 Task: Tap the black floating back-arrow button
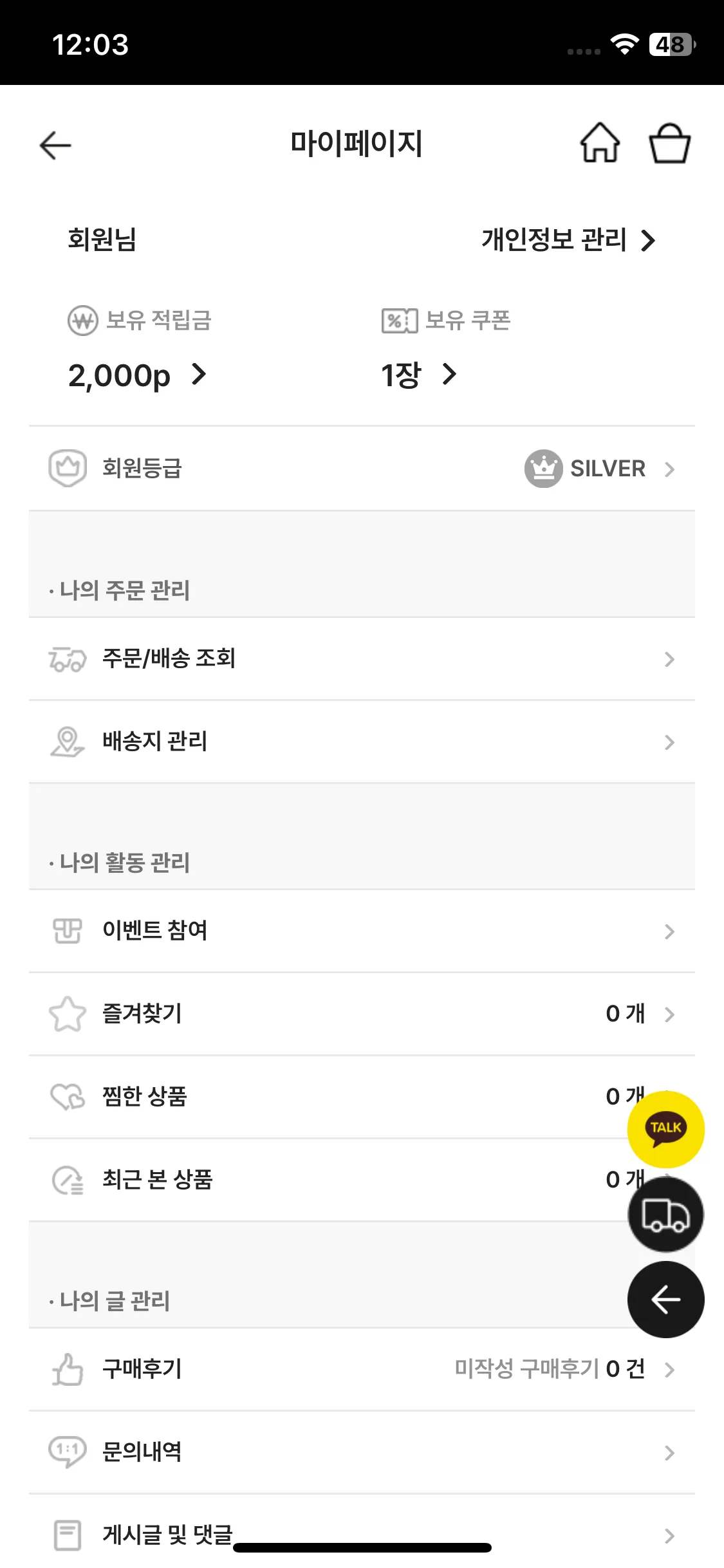point(665,1300)
